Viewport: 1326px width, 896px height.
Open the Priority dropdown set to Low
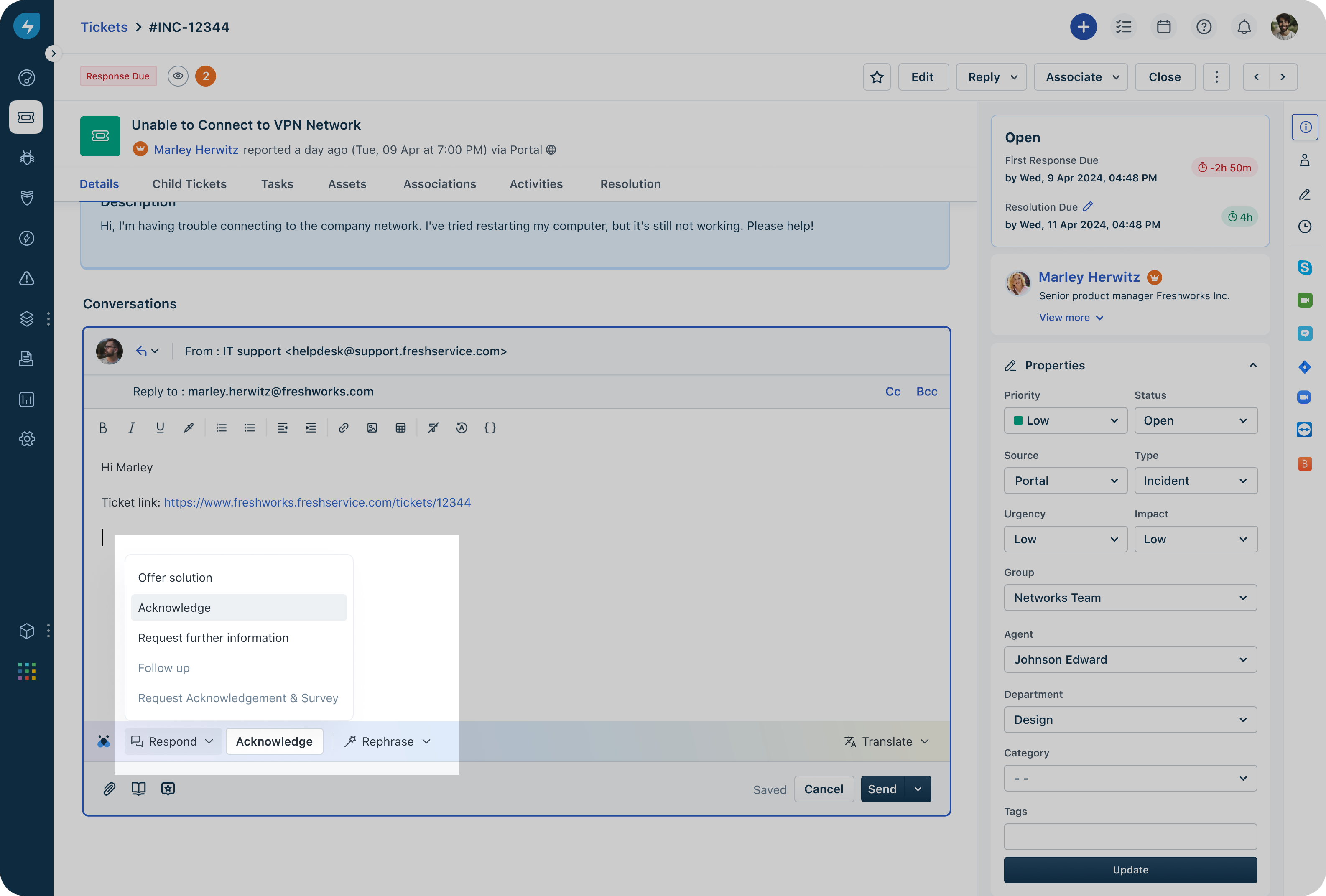click(1065, 420)
